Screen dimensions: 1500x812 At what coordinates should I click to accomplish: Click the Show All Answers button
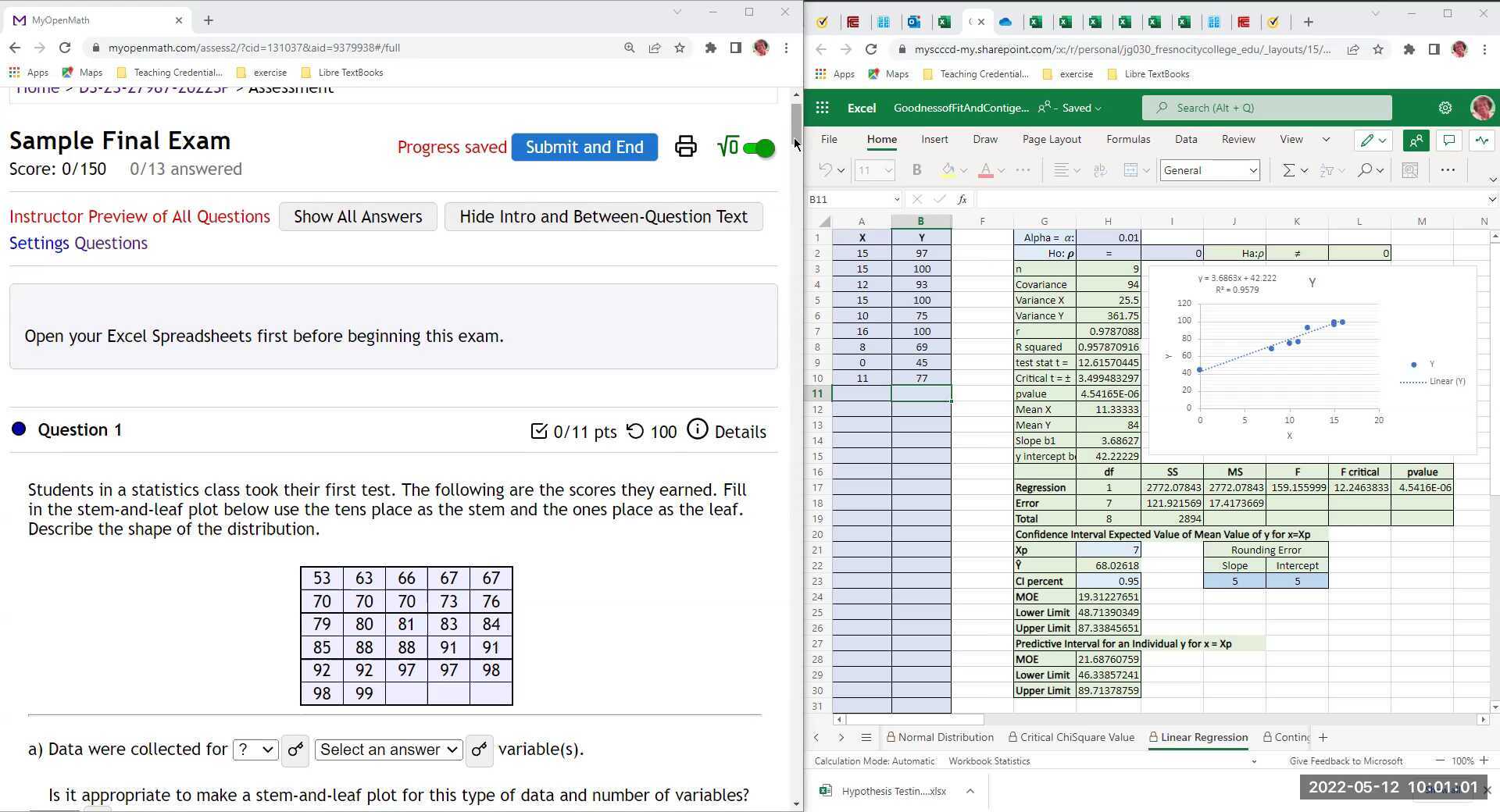pos(358,216)
